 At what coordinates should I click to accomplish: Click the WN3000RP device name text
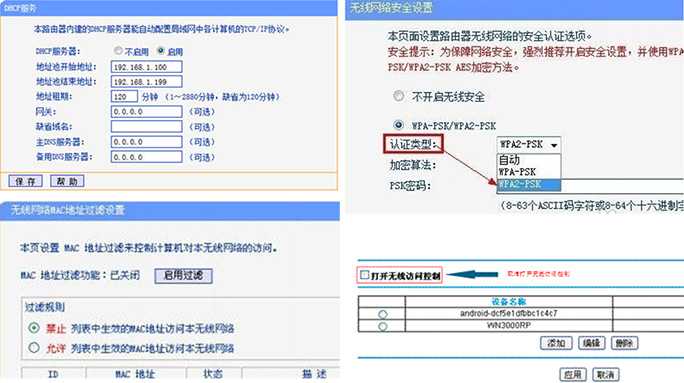pyautogui.click(x=509, y=325)
